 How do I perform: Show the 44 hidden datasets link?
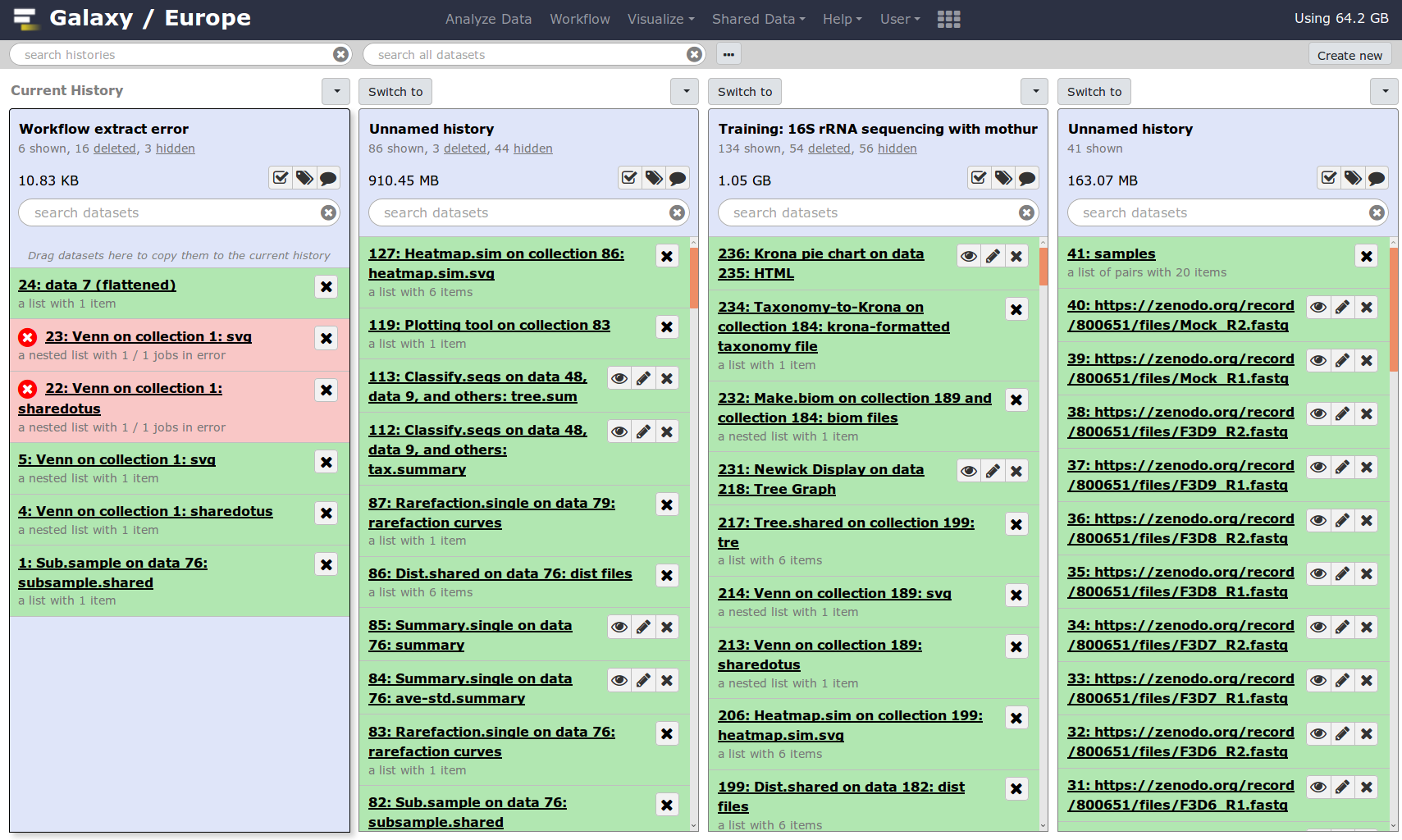[533, 148]
